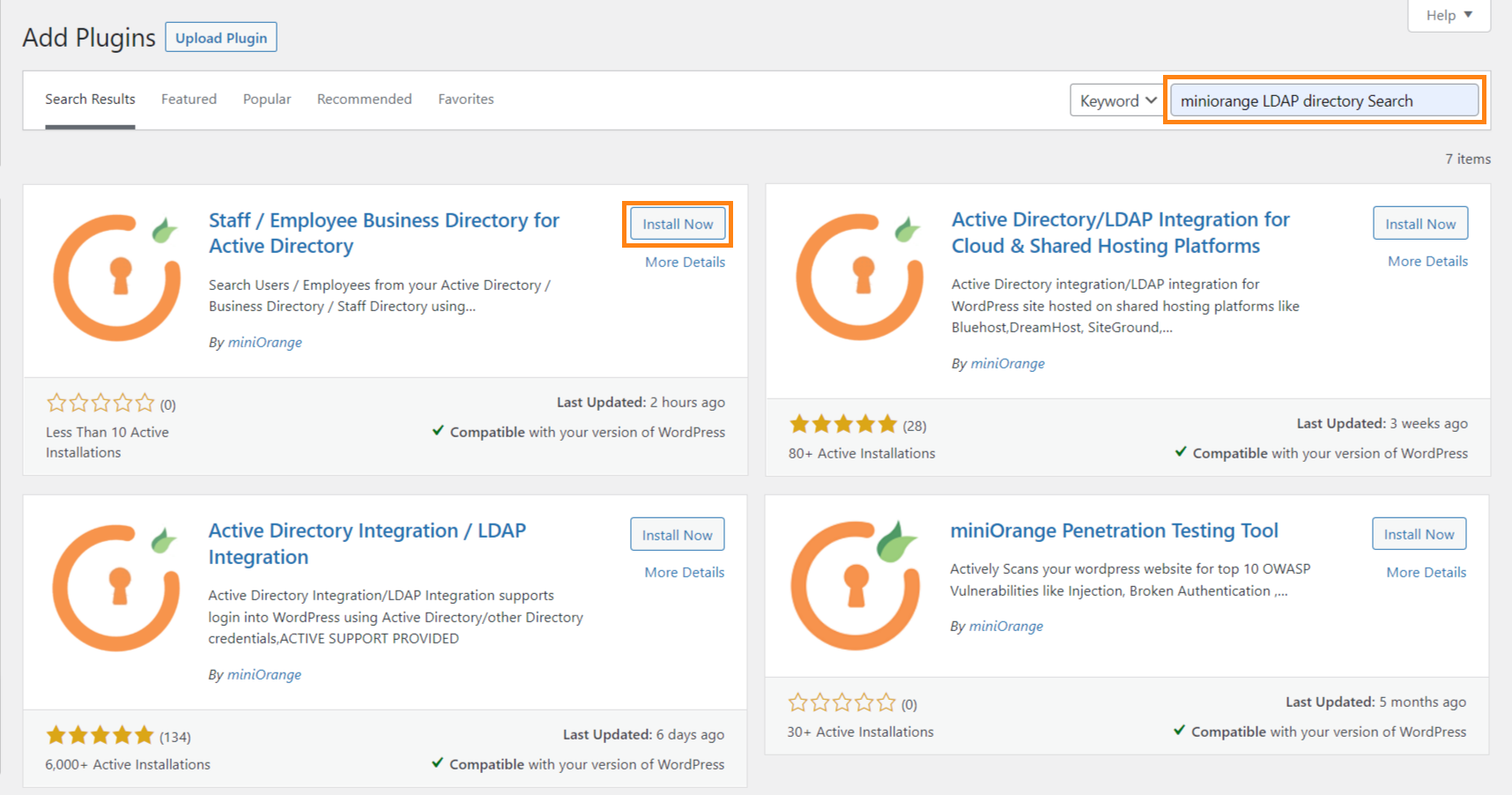Image resolution: width=1512 pixels, height=795 pixels.
Task: Switch to the Favorites tab
Action: point(466,99)
